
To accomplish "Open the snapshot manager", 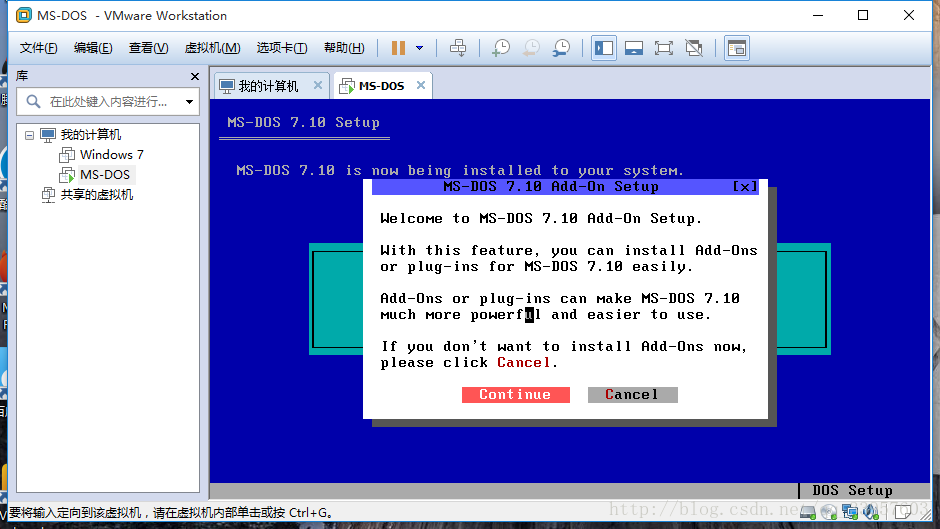I will pos(561,48).
